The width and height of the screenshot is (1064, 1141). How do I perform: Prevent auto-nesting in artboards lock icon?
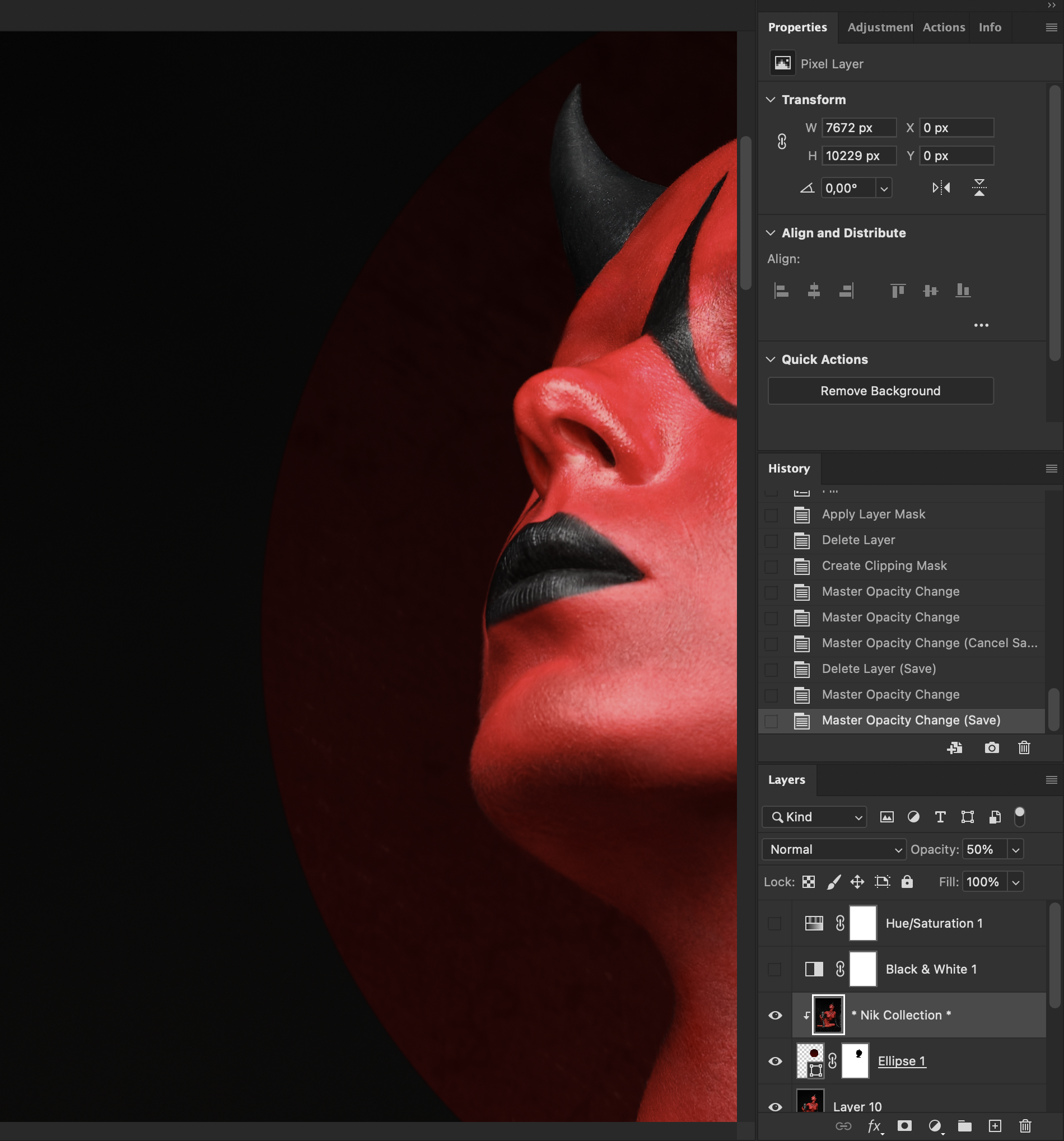tap(883, 882)
